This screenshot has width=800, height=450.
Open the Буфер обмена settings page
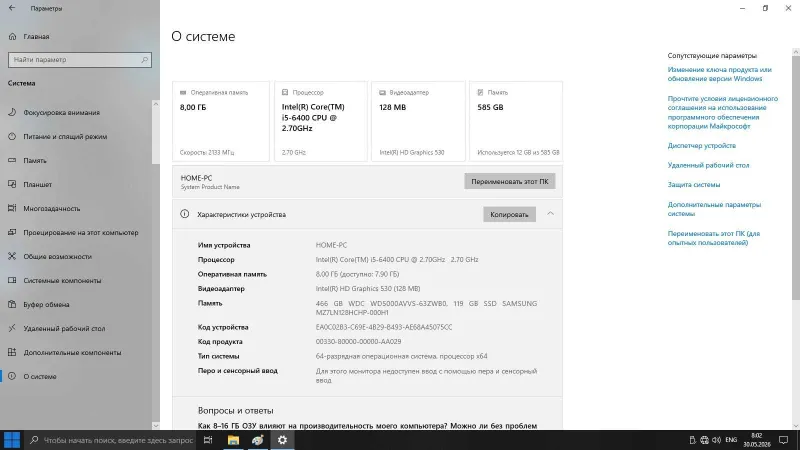pos(46,304)
